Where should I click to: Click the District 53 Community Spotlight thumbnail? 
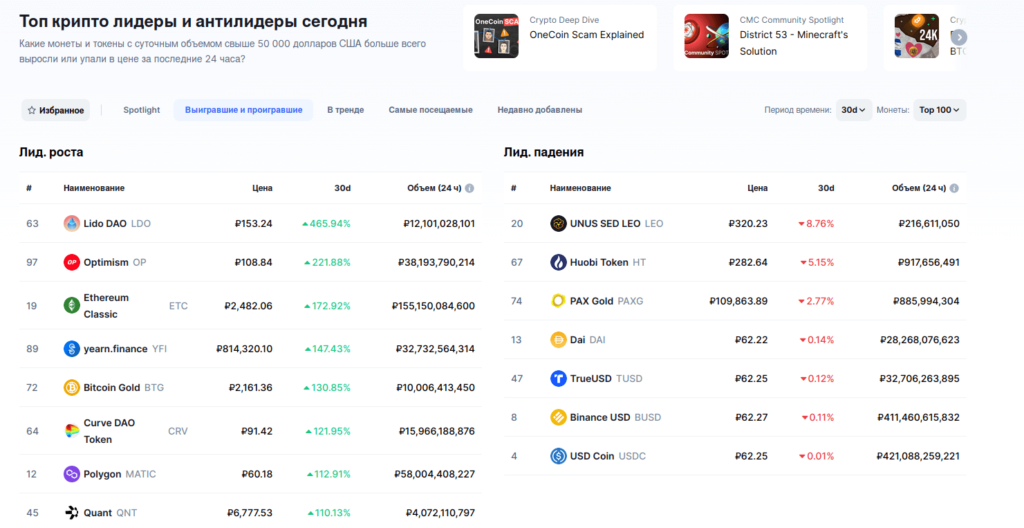[707, 36]
